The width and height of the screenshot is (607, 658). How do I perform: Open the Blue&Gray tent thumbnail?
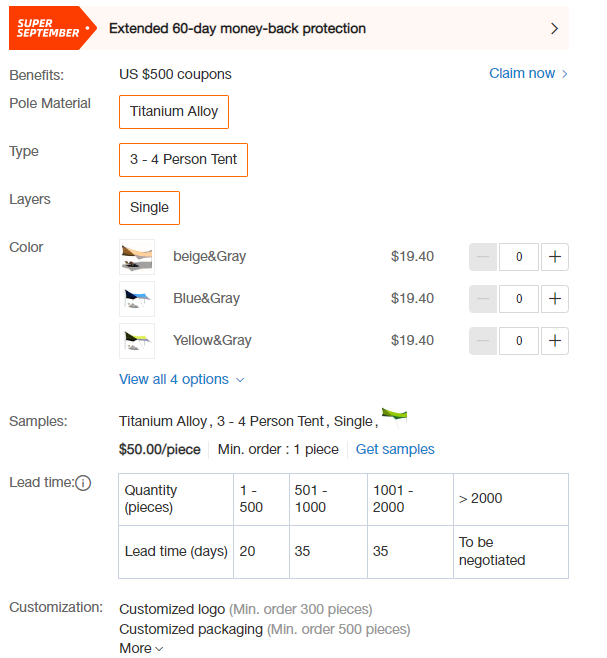(137, 298)
